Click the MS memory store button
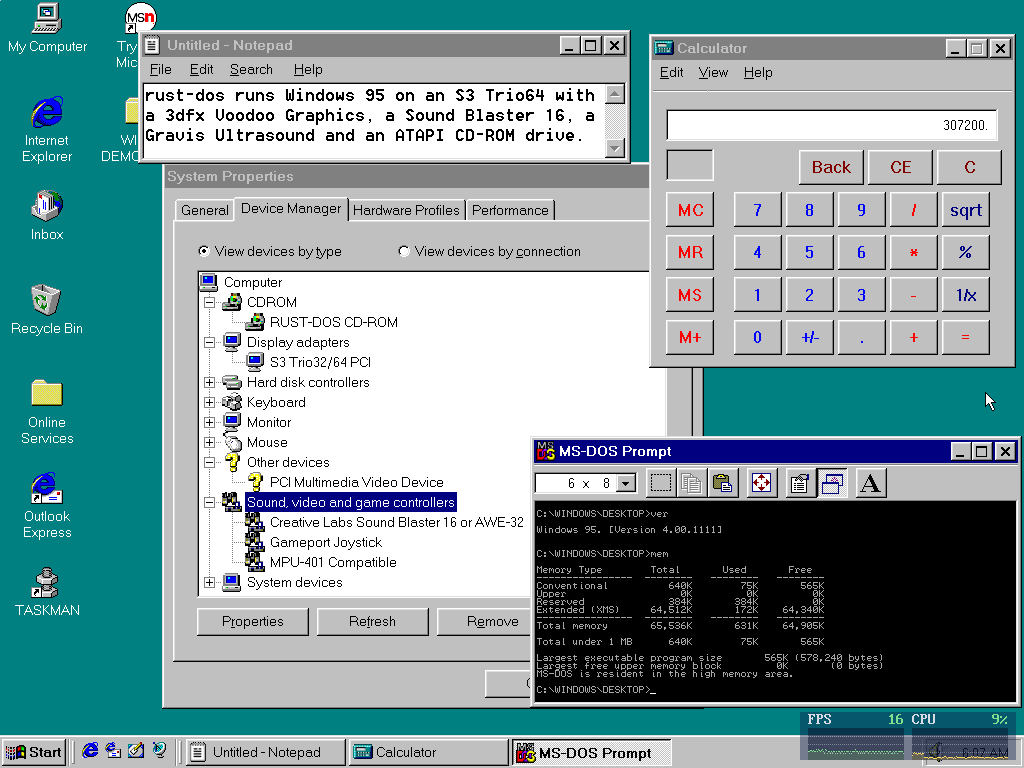 690,295
